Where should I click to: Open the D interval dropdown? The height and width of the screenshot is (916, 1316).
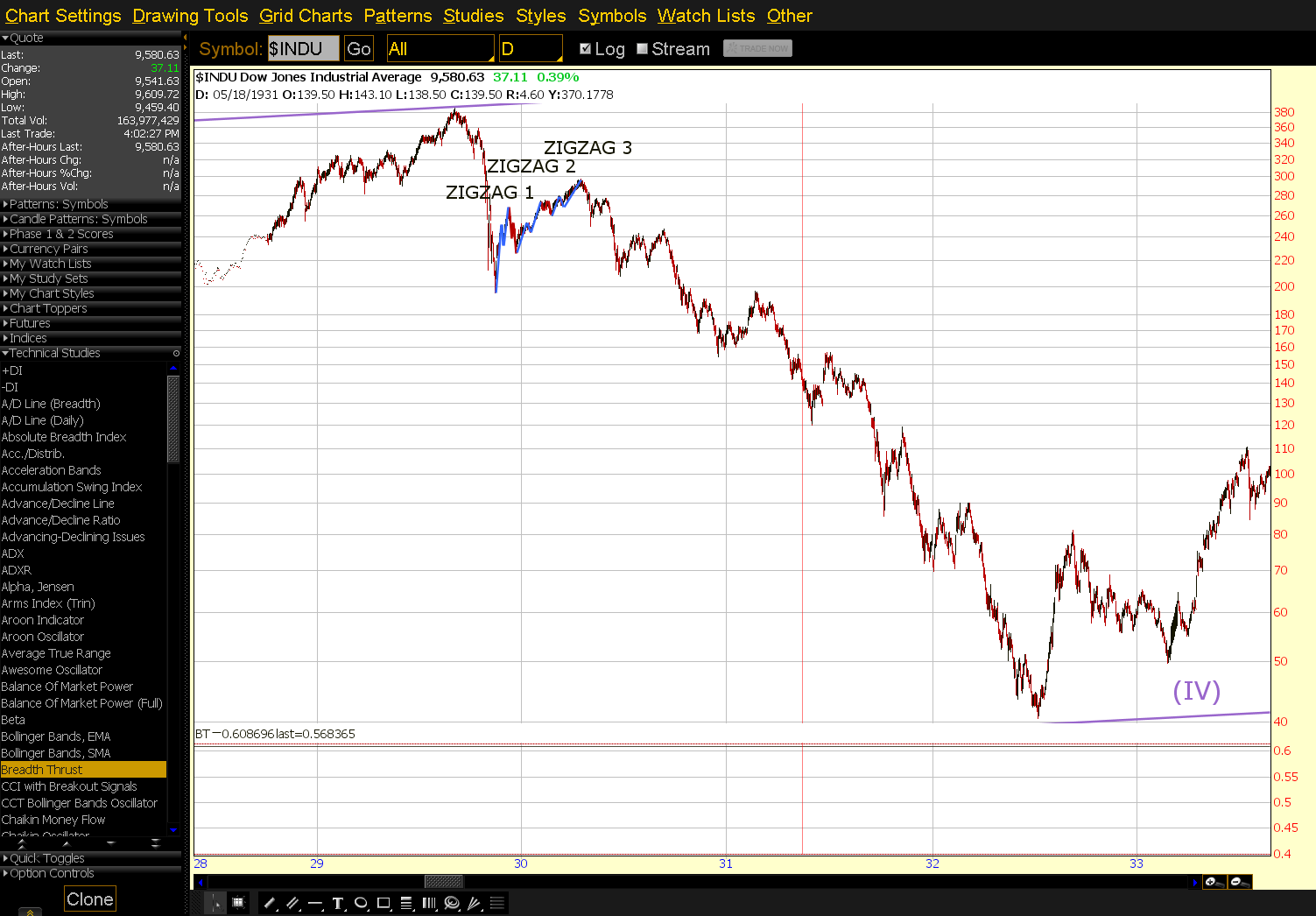click(531, 49)
